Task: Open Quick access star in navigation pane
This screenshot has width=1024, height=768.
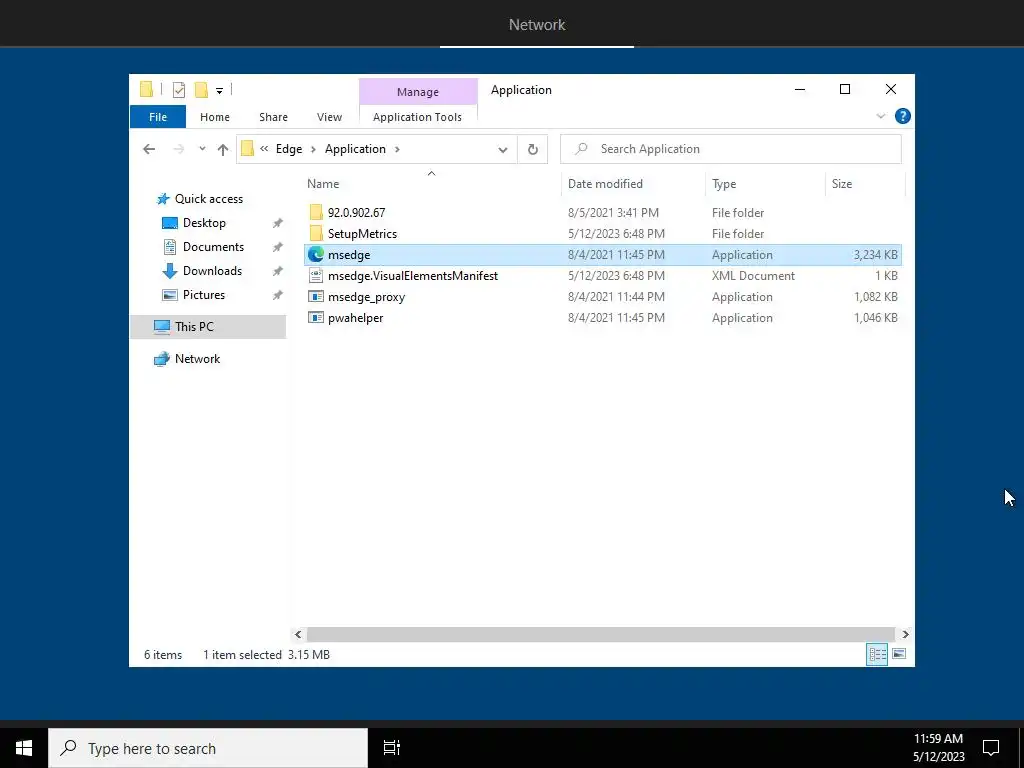Action: 163,199
